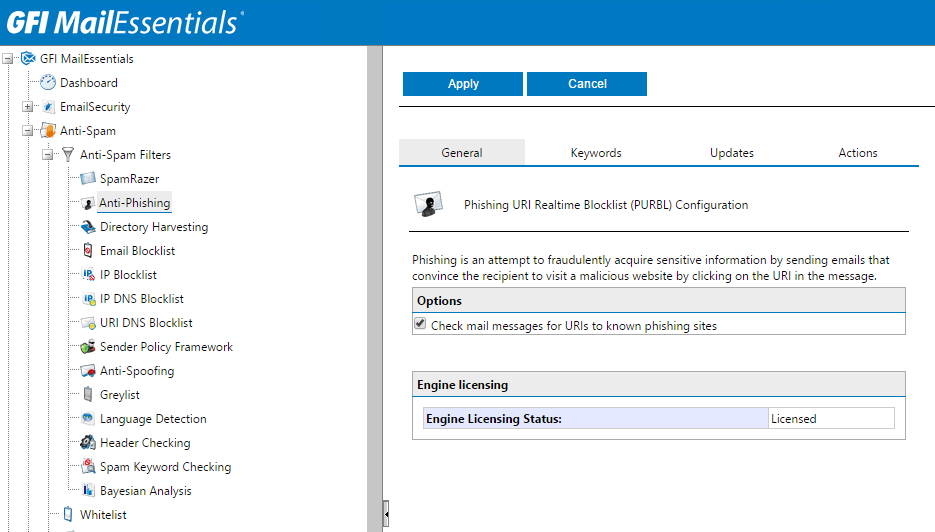This screenshot has width=935, height=532.
Task: Uncheck 'Check mail messages for URIs' option
Action: 420,323
